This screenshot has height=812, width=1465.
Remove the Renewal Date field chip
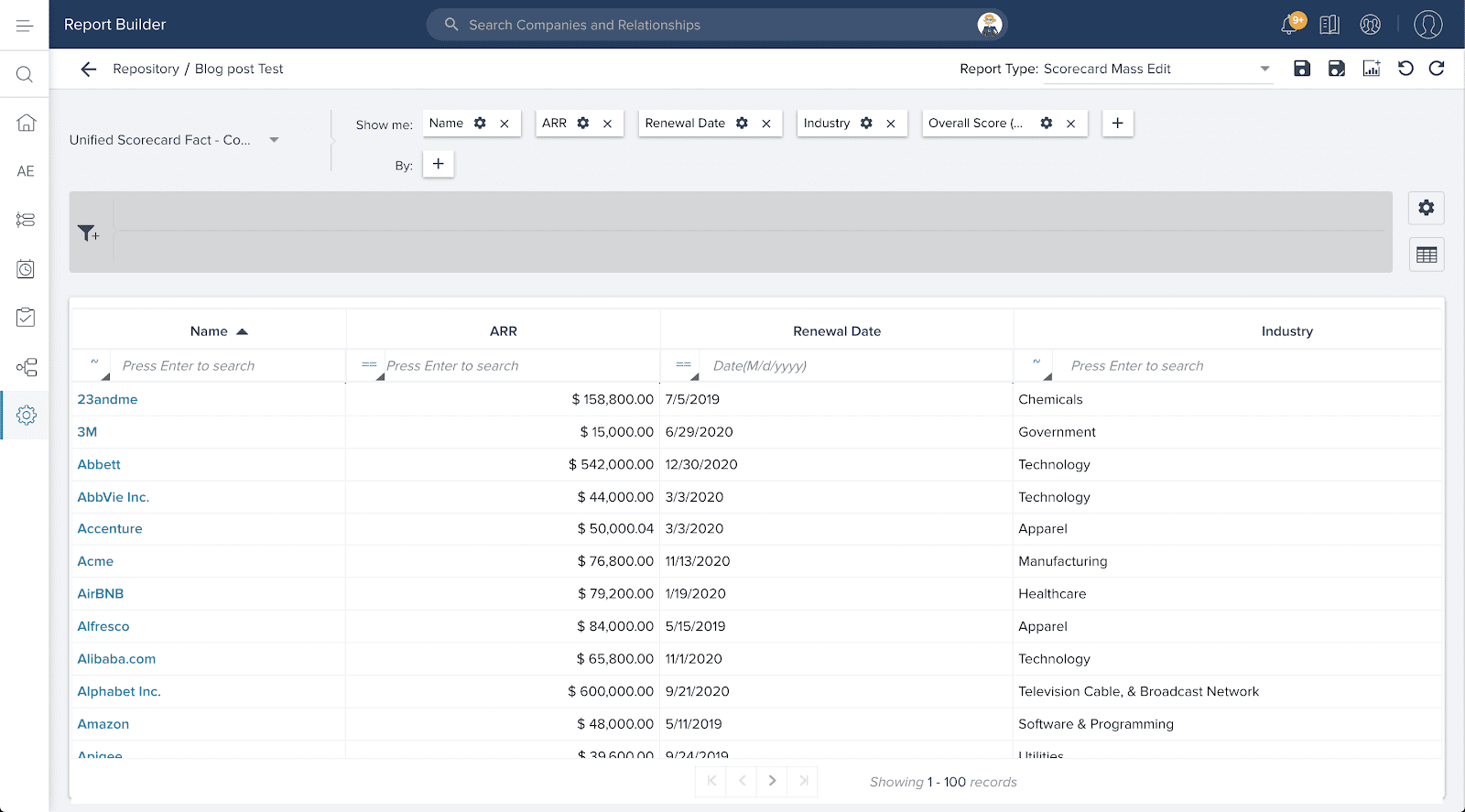[x=766, y=124]
